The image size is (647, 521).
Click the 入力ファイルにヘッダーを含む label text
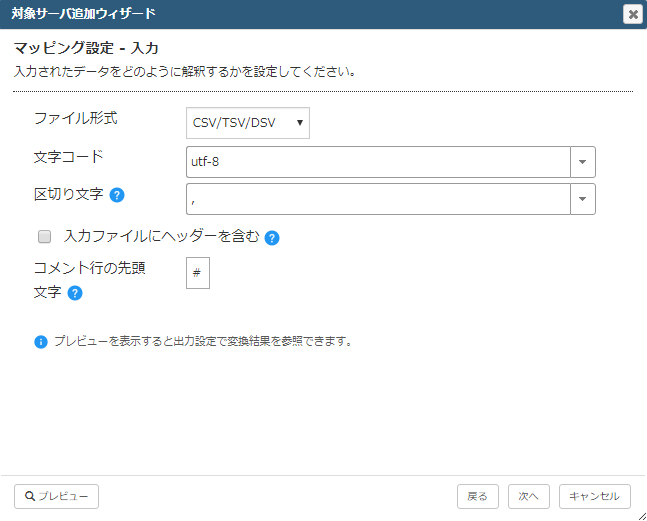(x=161, y=236)
